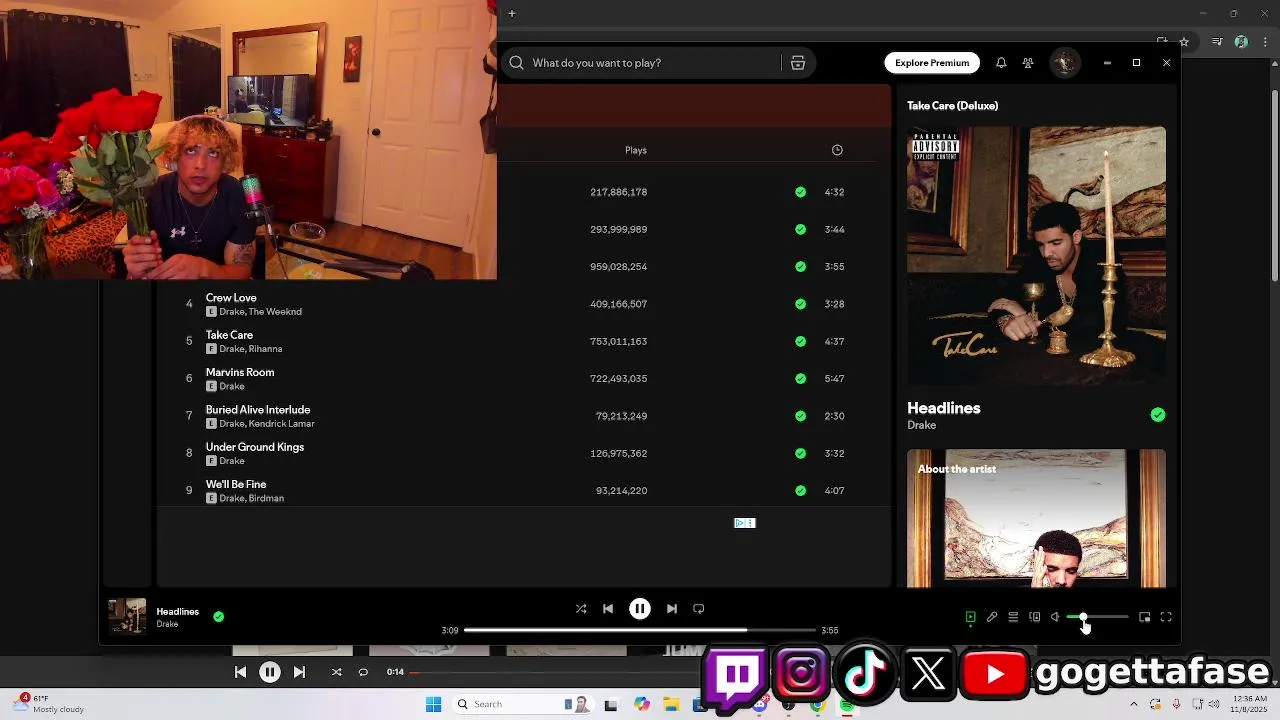Toggle green saved check beside Headlines in right panel
Image resolution: width=1280 pixels, height=720 pixels.
coord(1158,415)
